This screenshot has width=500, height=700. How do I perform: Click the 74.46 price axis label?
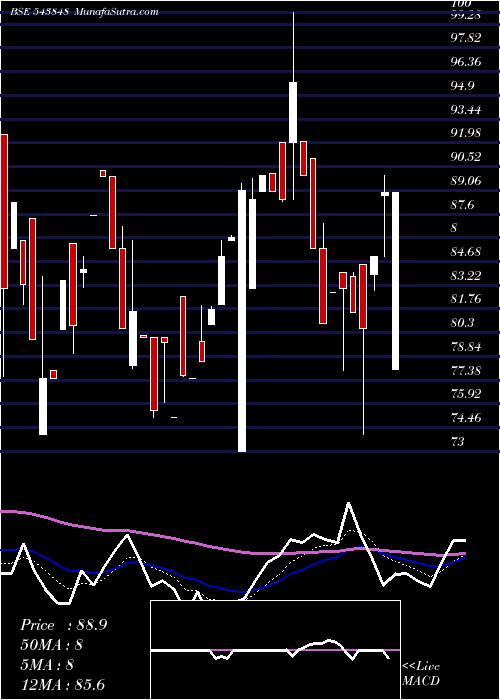point(466,418)
